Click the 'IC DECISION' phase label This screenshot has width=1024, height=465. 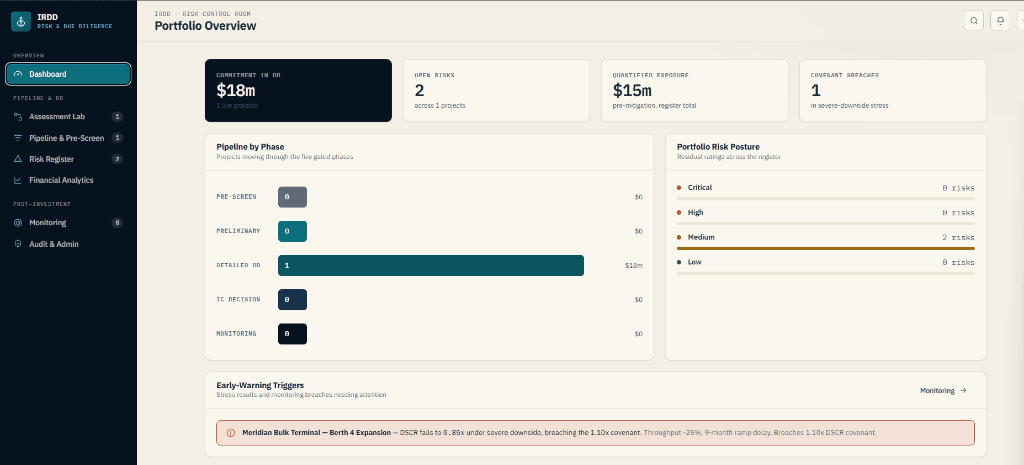pos(238,299)
